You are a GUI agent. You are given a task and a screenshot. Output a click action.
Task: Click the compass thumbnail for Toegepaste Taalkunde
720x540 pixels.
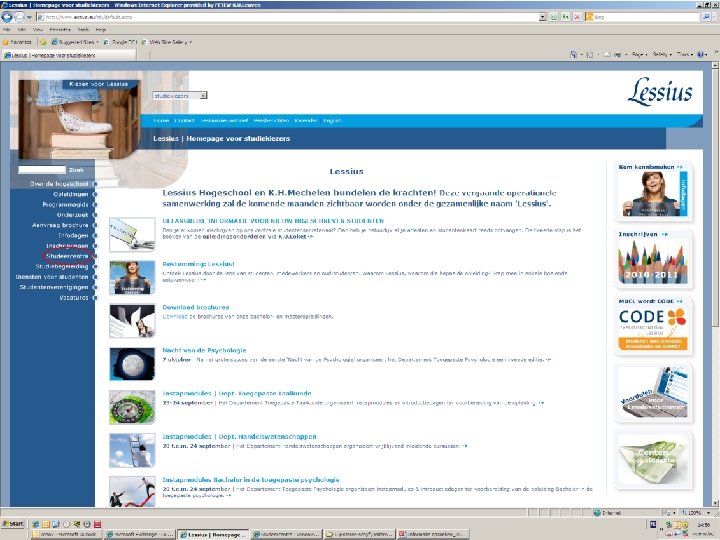[132, 407]
